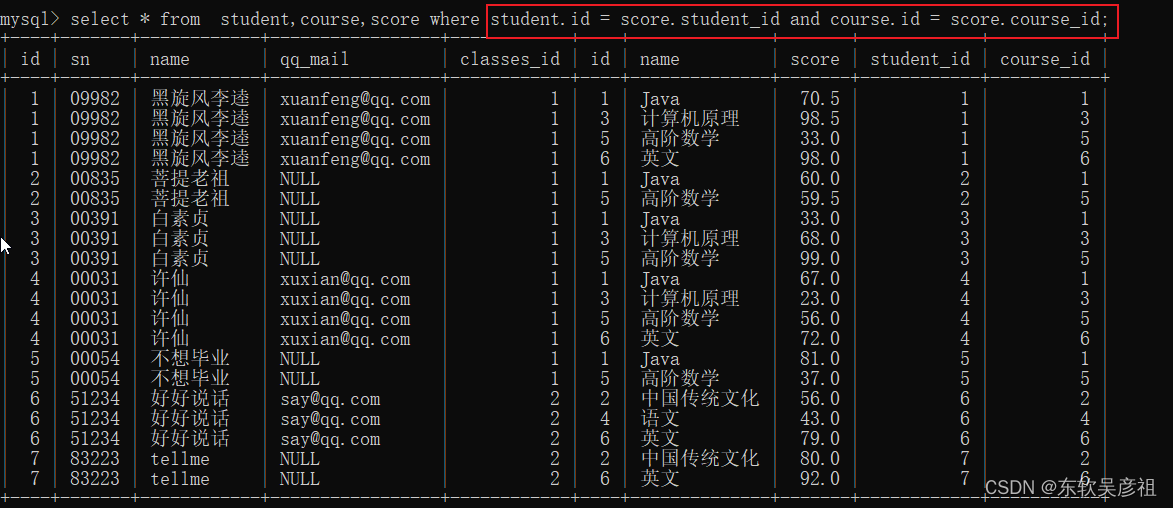
Task: Click '黑旋风李逵' in the row scoring 70.5
Action: [200, 99]
